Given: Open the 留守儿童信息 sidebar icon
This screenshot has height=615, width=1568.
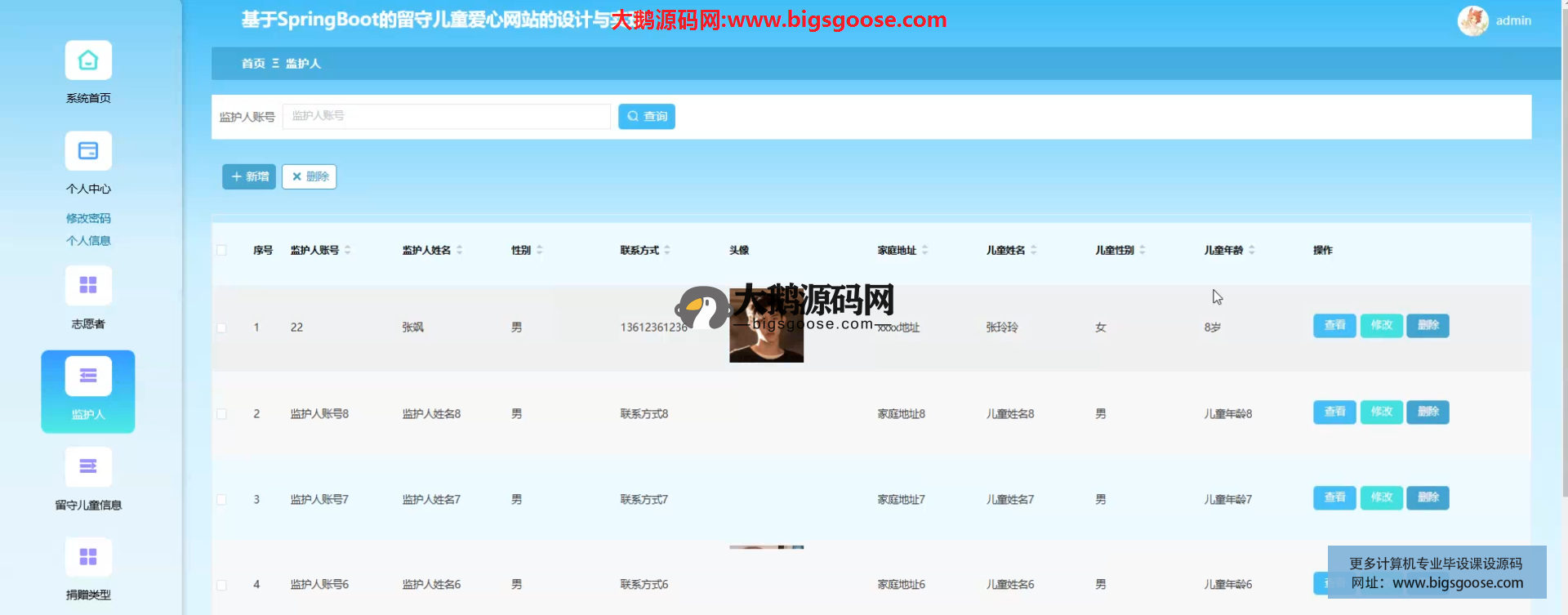Looking at the screenshot, I should [88, 467].
